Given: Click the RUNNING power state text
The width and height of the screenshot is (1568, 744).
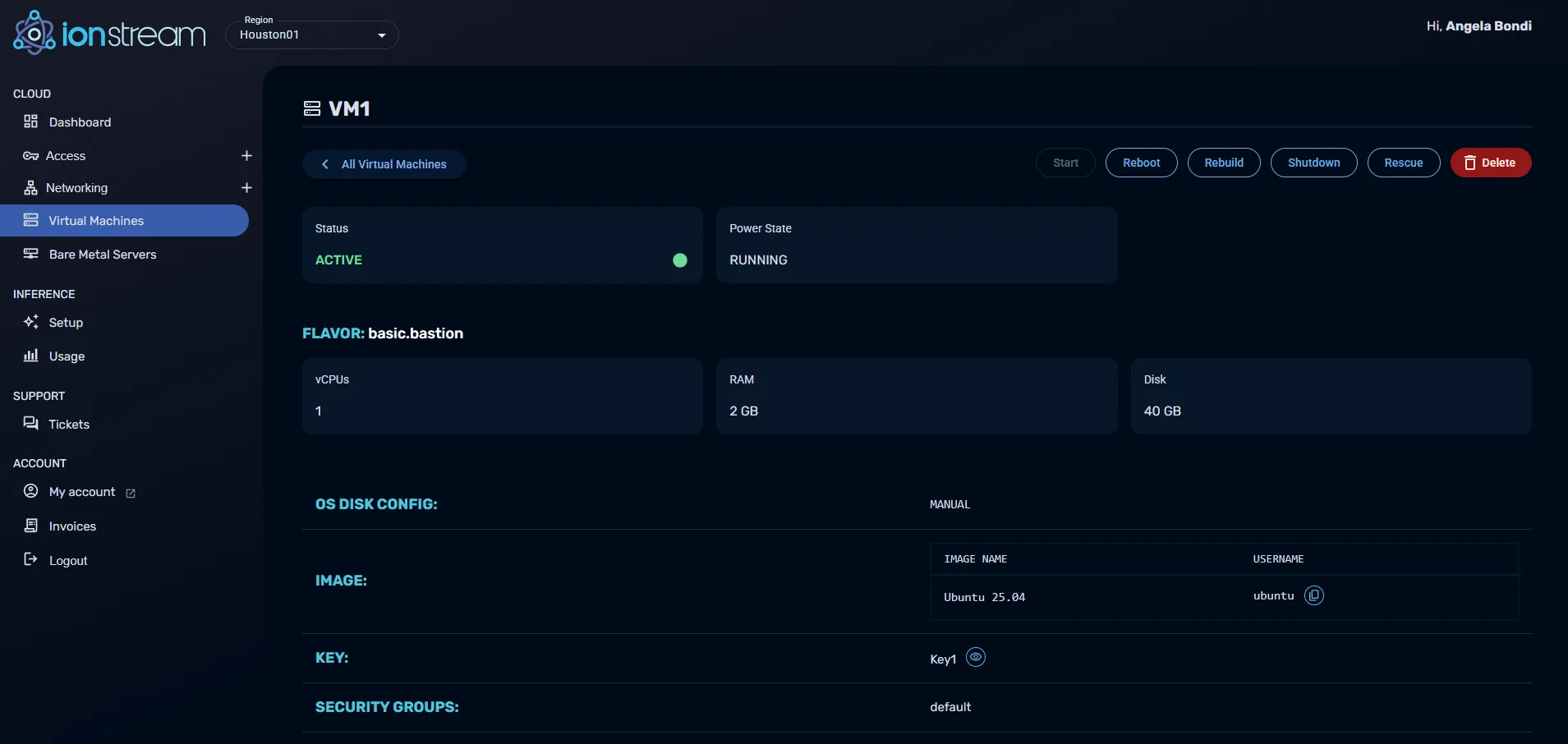Looking at the screenshot, I should pyautogui.click(x=758, y=260).
